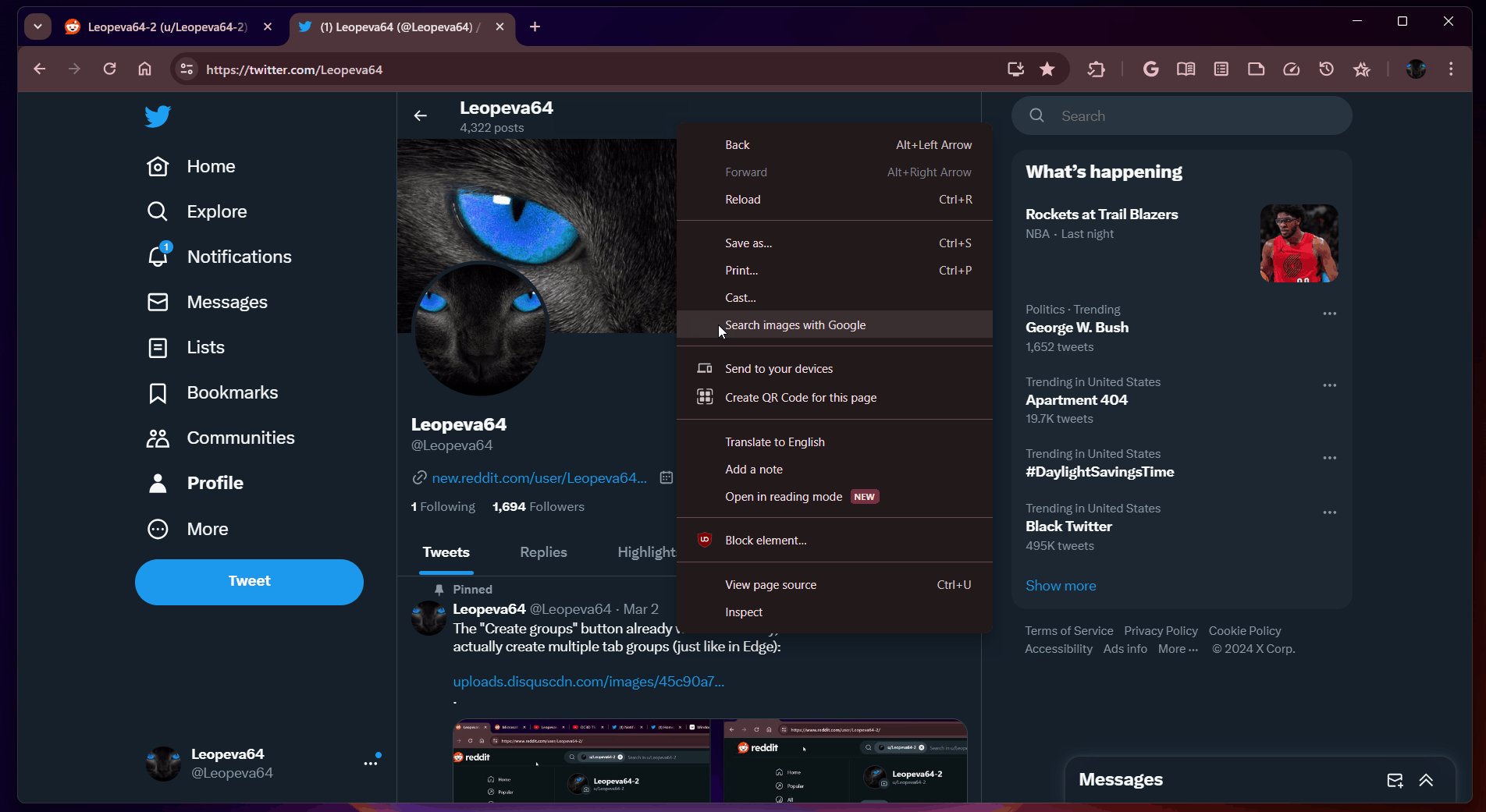Image resolution: width=1486 pixels, height=812 pixels.
Task: Open the browser extensions puzzle icon
Action: coord(1096,69)
